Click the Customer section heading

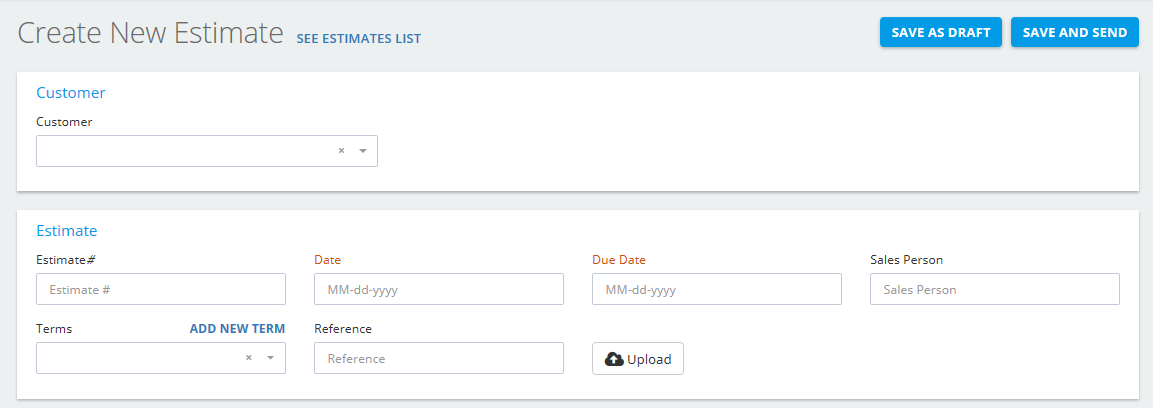point(71,93)
